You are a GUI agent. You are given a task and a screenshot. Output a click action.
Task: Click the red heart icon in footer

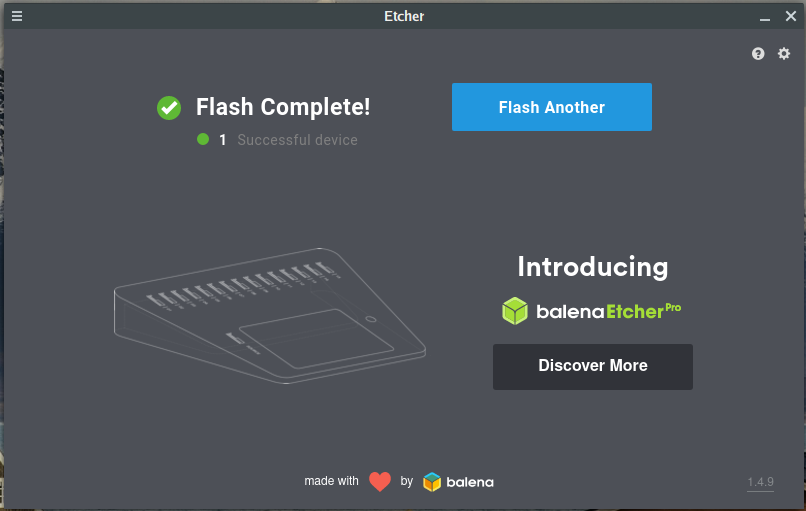[380, 482]
